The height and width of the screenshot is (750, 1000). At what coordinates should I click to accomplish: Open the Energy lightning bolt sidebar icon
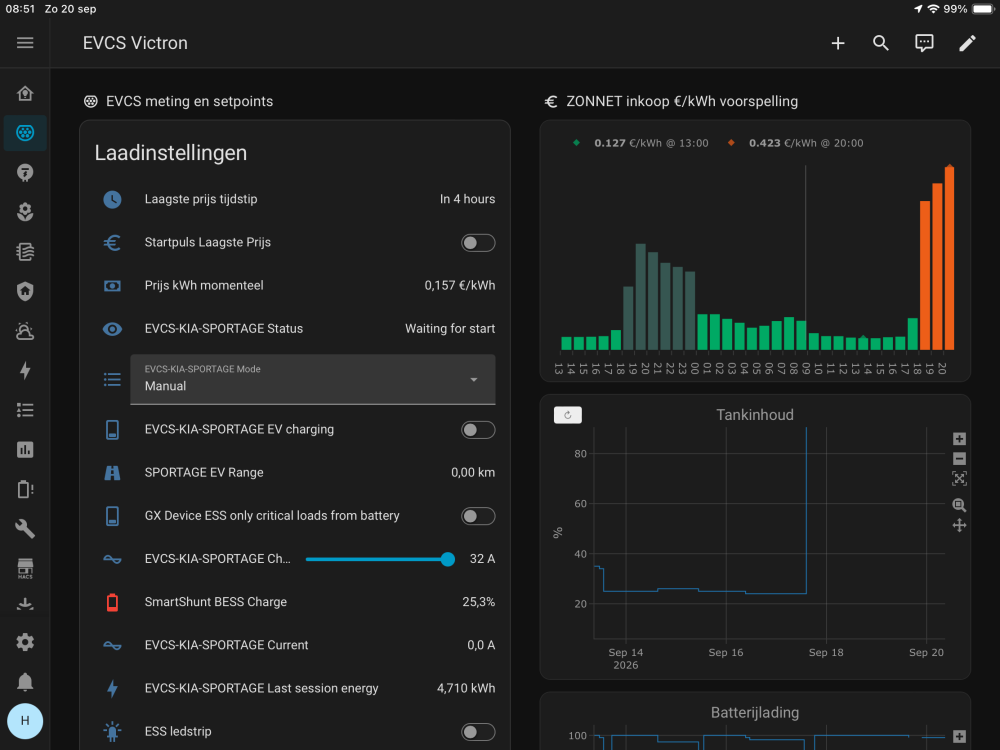(25, 371)
